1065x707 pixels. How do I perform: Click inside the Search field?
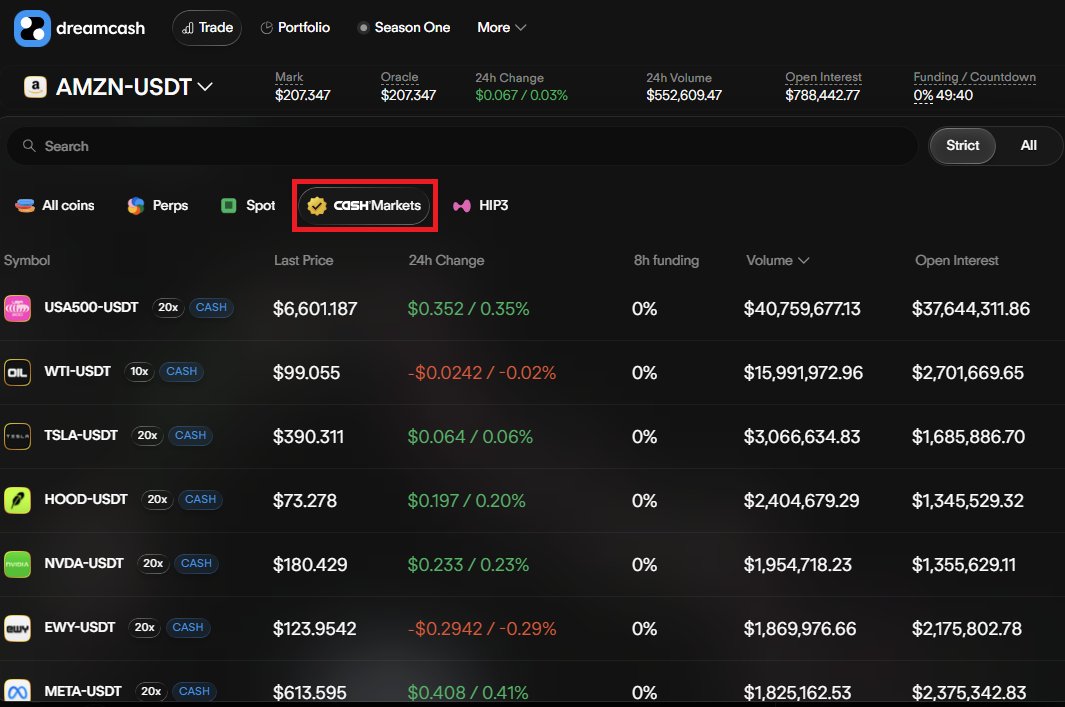tap(462, 145)
